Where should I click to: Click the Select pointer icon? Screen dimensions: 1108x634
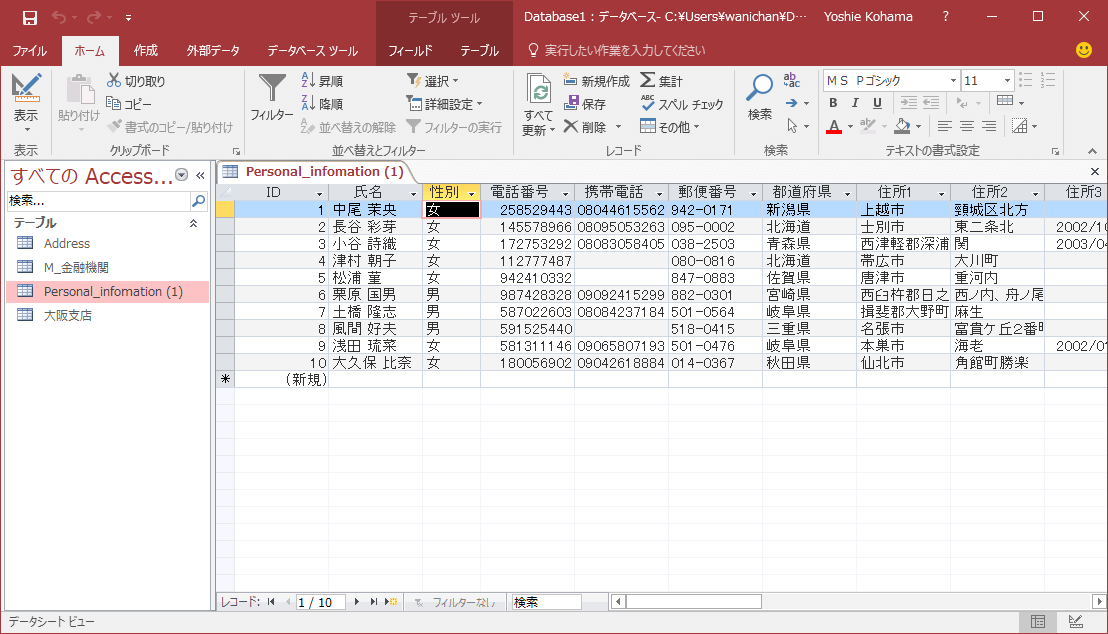(x=792, y=126)
